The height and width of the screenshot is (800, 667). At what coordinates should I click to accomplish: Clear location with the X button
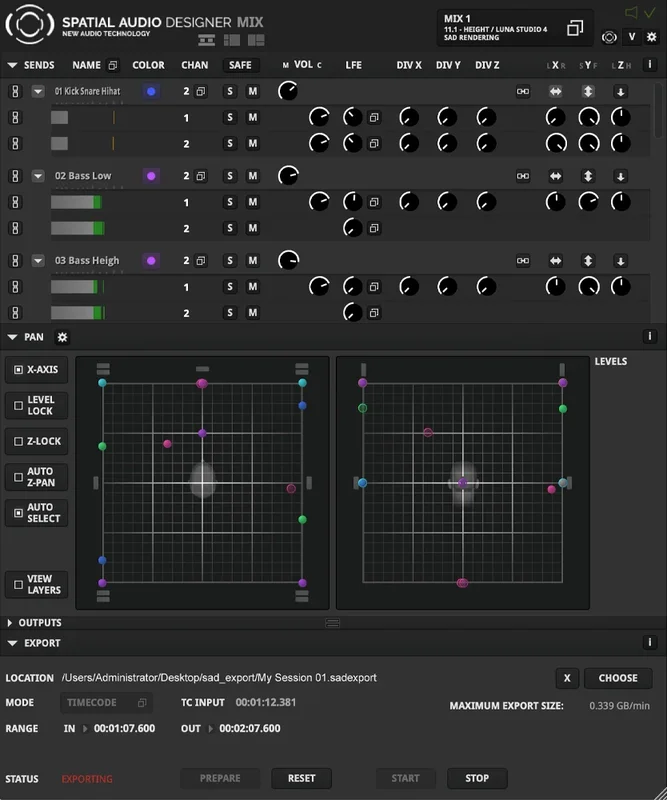567,678
